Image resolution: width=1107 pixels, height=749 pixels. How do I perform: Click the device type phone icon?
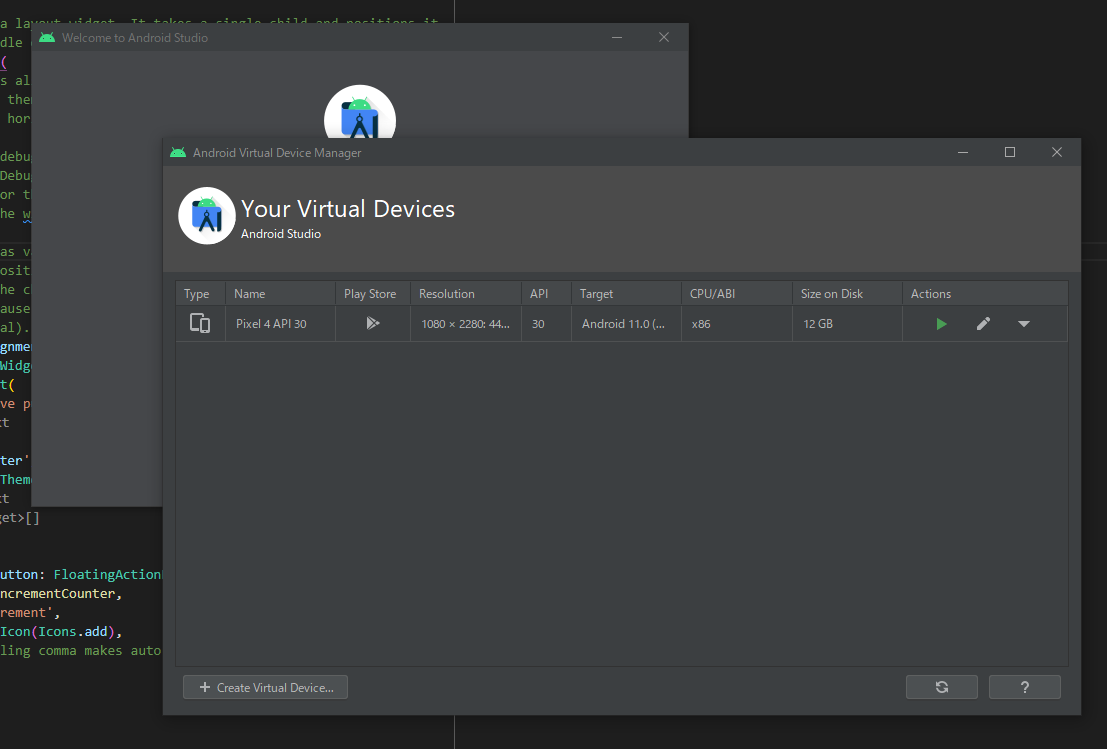(200, 323)
